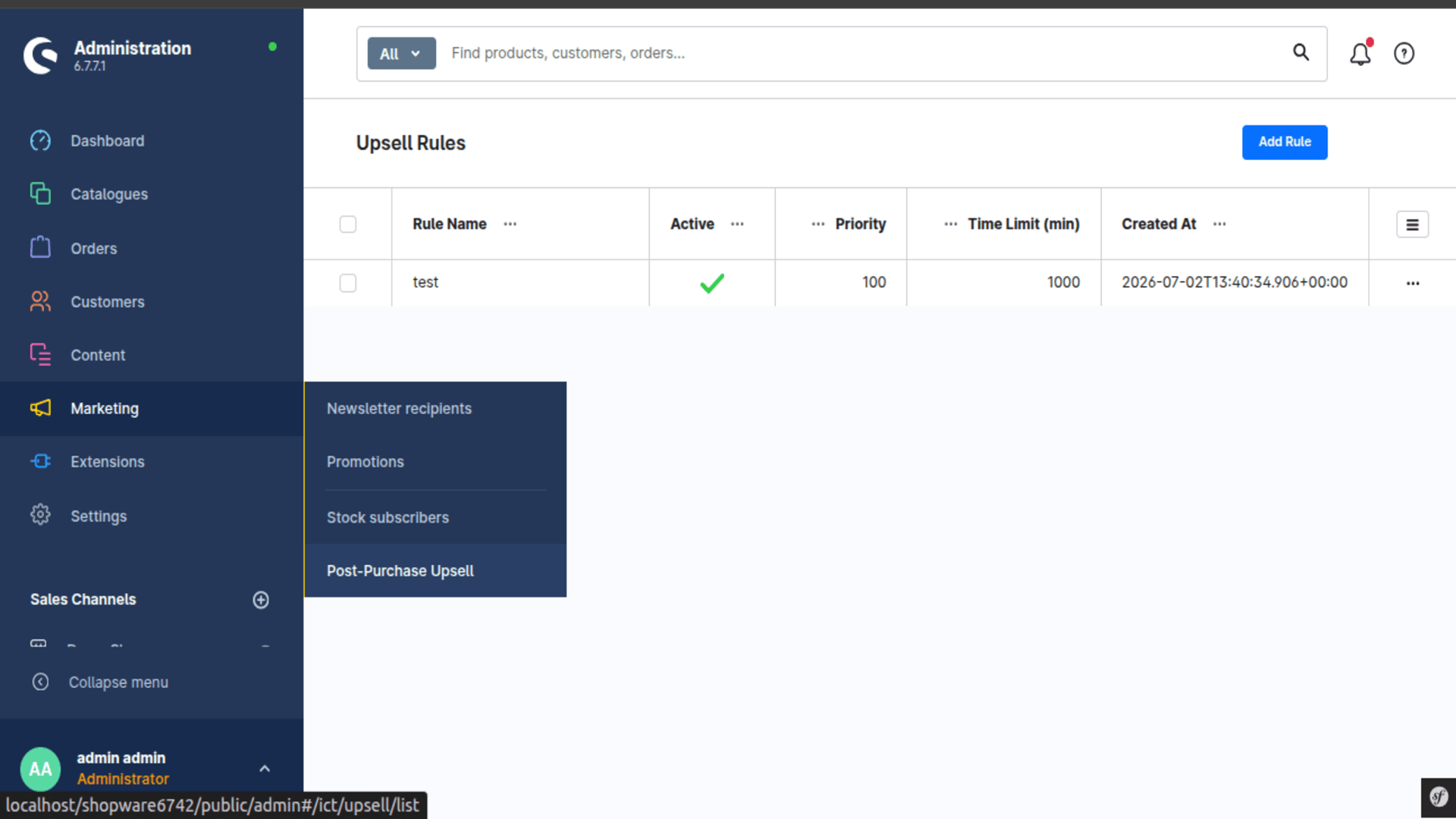Image resolution: width=1456 pixels, height=819 pixels.
Task: Click priority value 100
Action: pyautogui.click(x=874, y=282)
